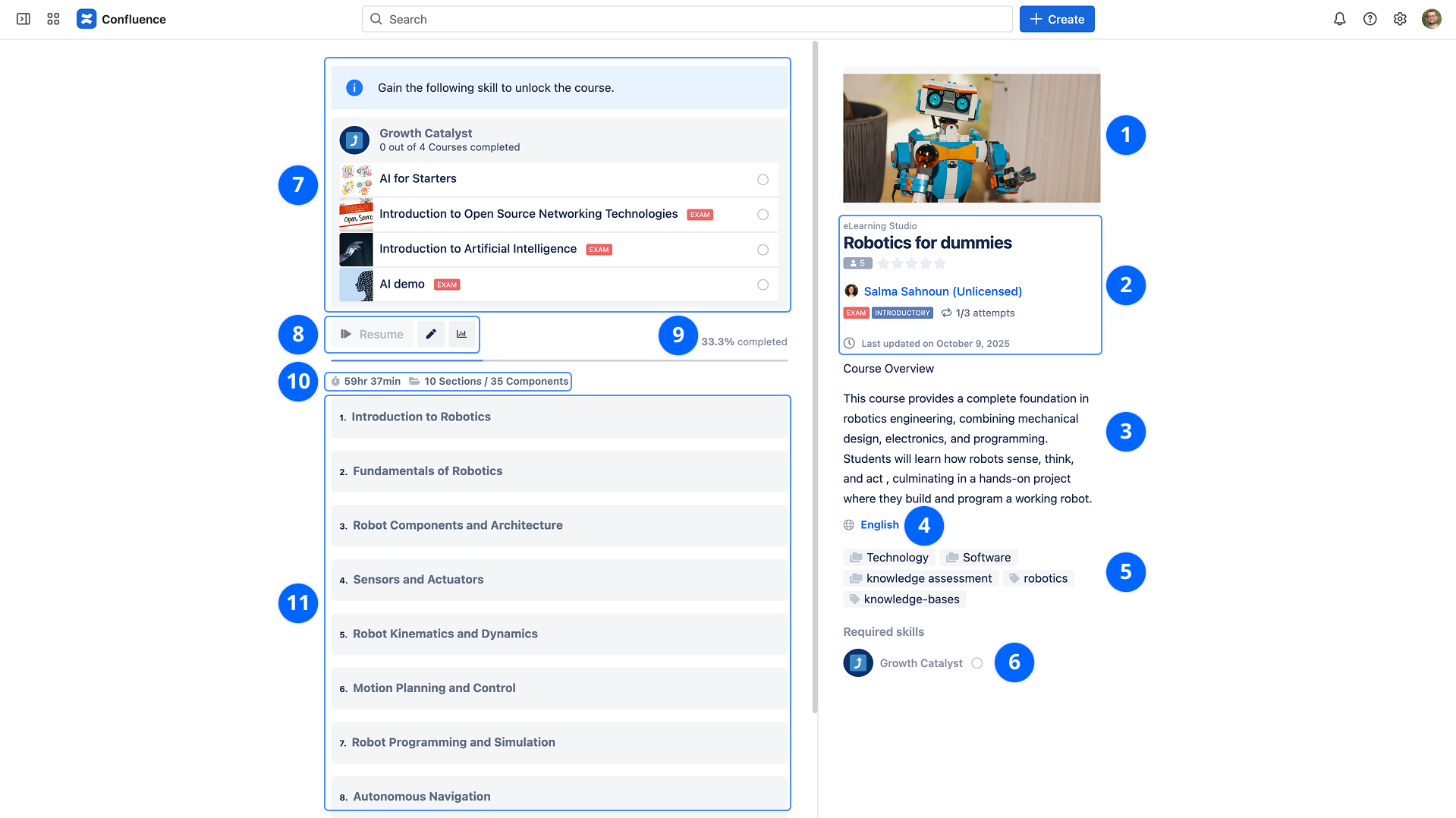Open the app switcher grid icon
This screenshot has height=818, width=1456.
[x=53, y=19]
